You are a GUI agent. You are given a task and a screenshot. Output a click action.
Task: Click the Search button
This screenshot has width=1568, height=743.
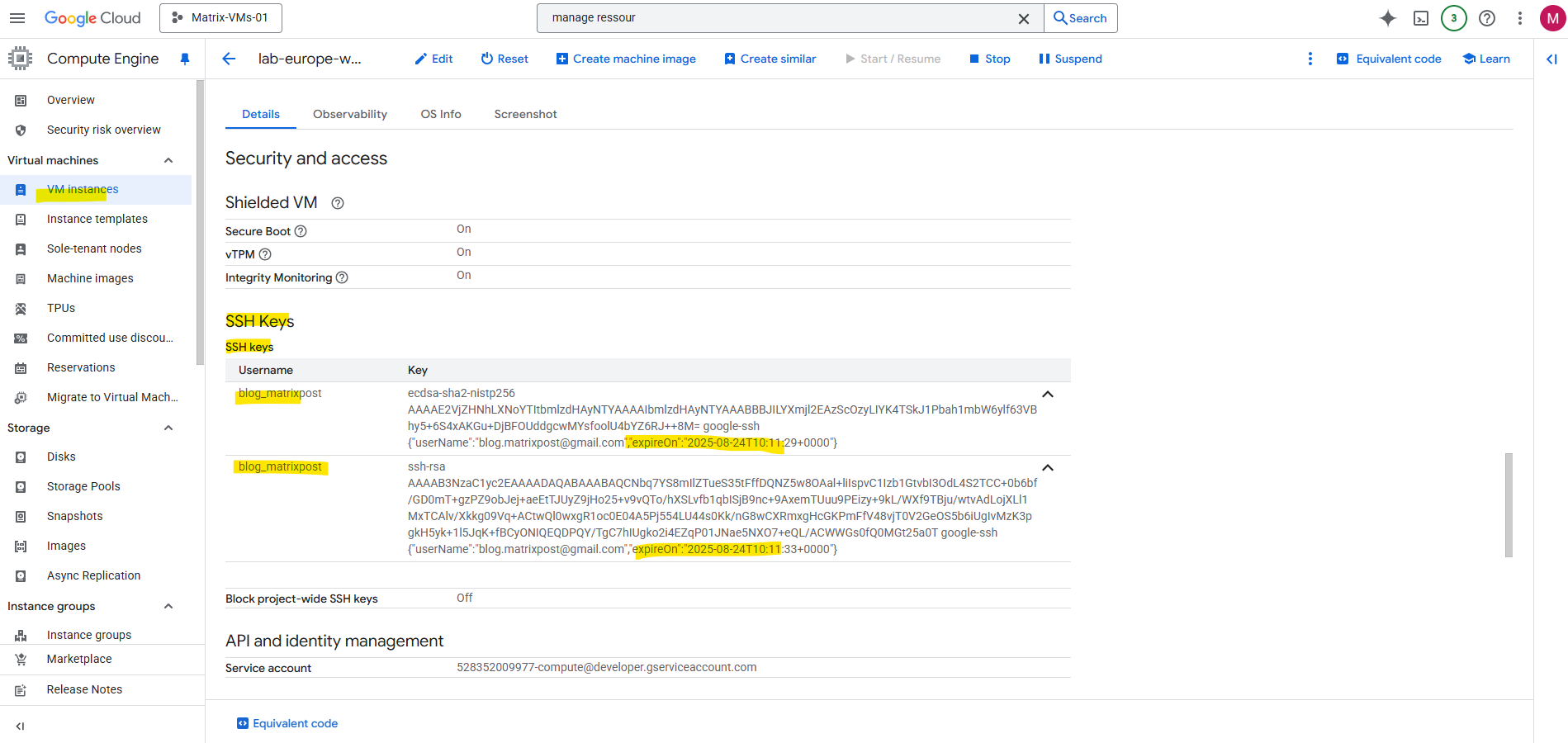point(1081,18)
